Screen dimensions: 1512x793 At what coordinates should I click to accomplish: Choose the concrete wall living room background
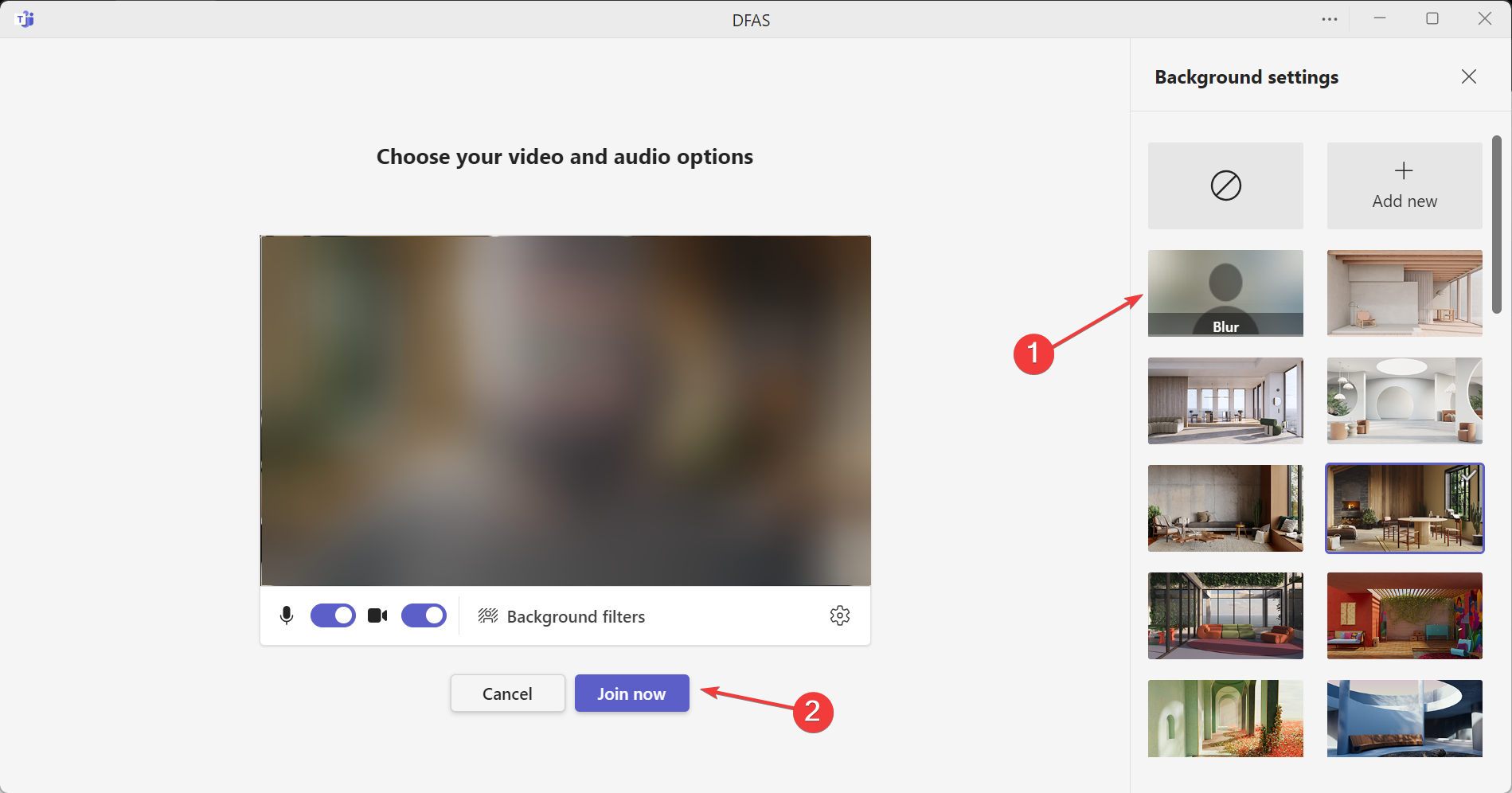coord(1225,508)
